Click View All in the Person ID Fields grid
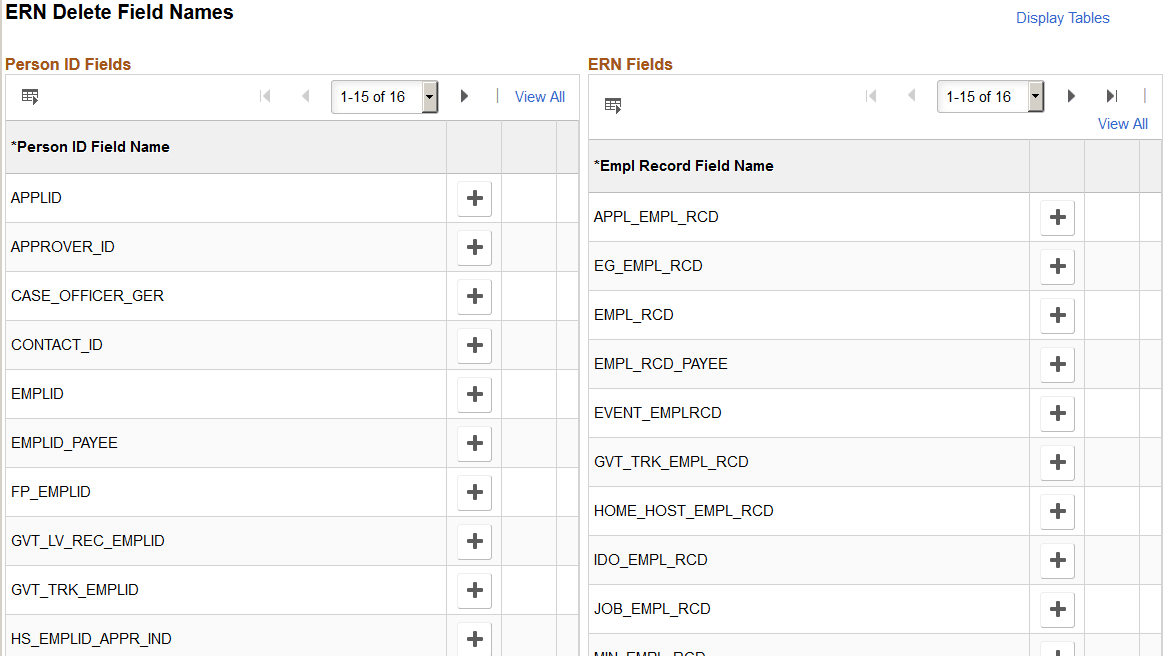Screen dimensions: 1172x656 pos(539,96)
